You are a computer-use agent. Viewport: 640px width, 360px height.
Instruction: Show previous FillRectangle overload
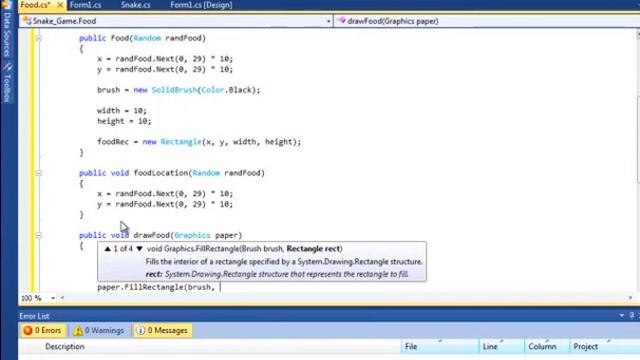point(107,249)
